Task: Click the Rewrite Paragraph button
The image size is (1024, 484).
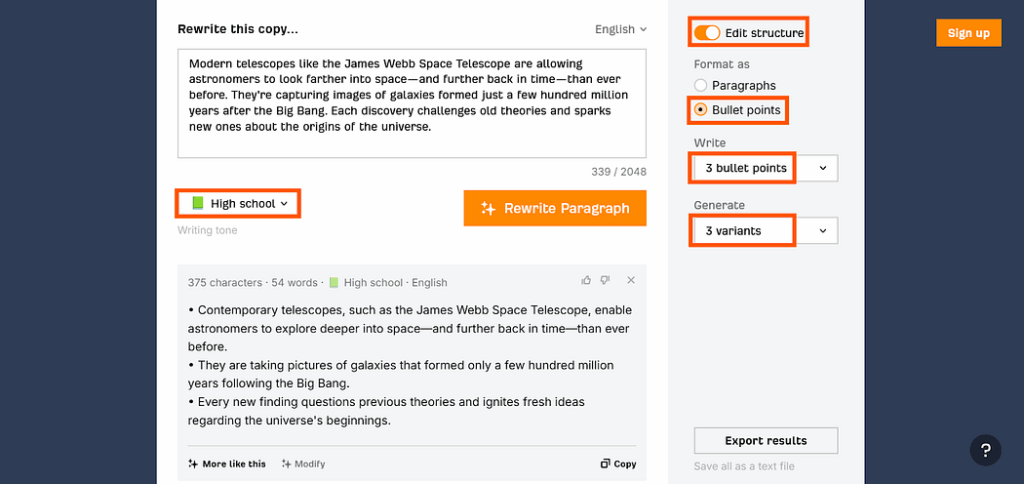Action: point(555,208)
